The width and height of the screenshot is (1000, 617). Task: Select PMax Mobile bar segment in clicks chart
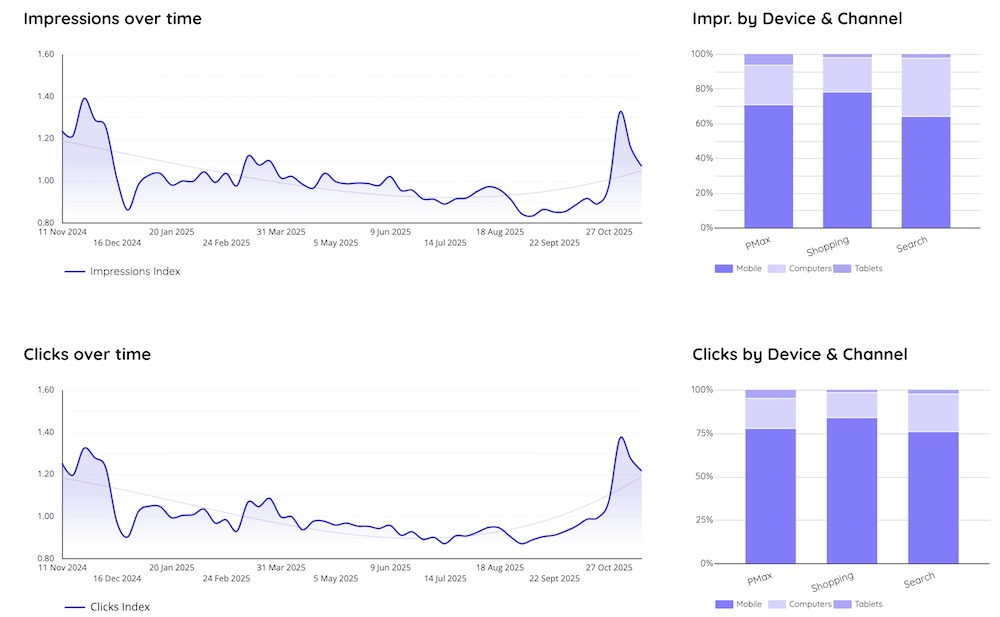770,495
